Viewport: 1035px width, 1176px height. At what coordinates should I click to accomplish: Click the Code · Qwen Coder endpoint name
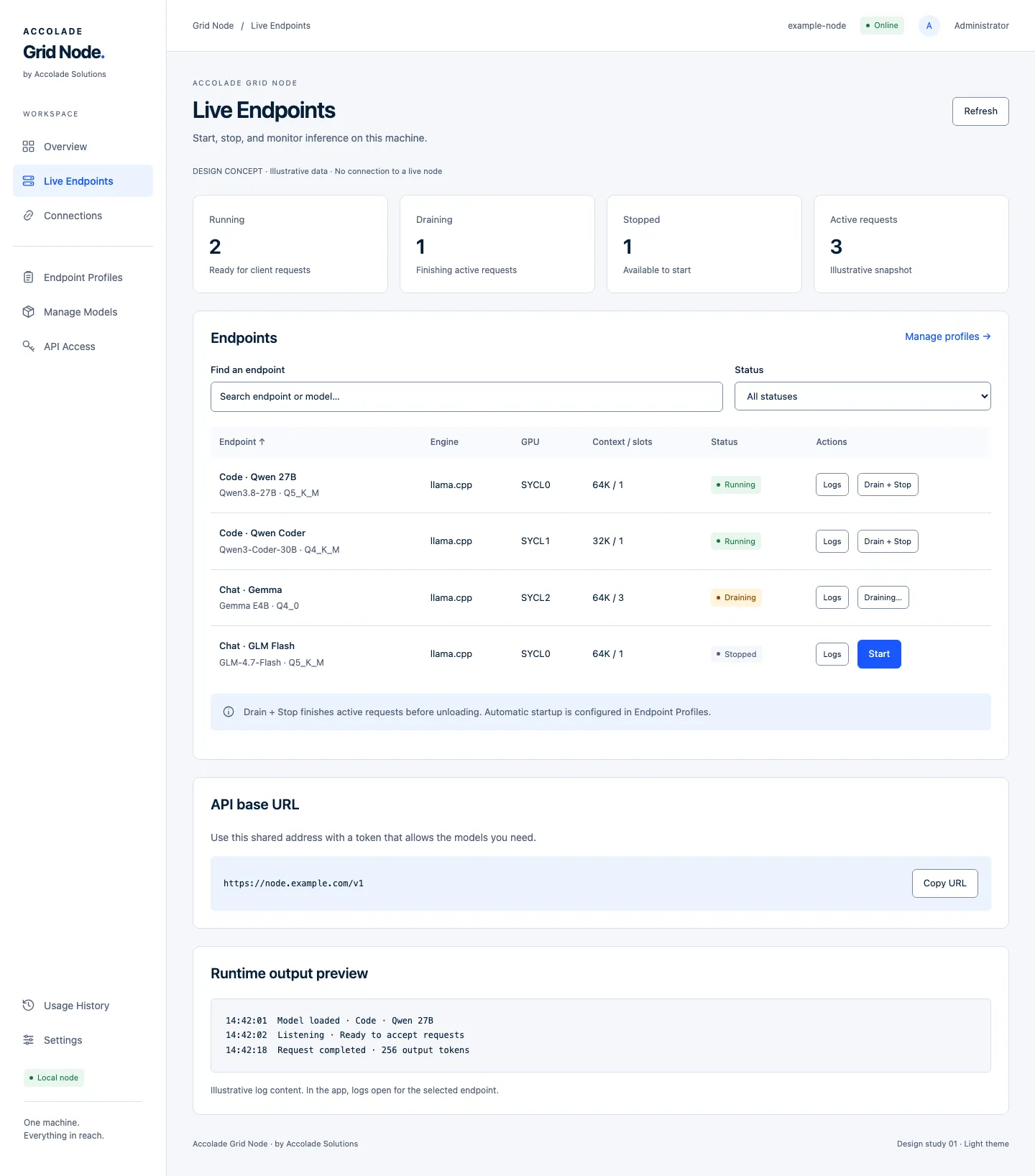click(262, 533)
